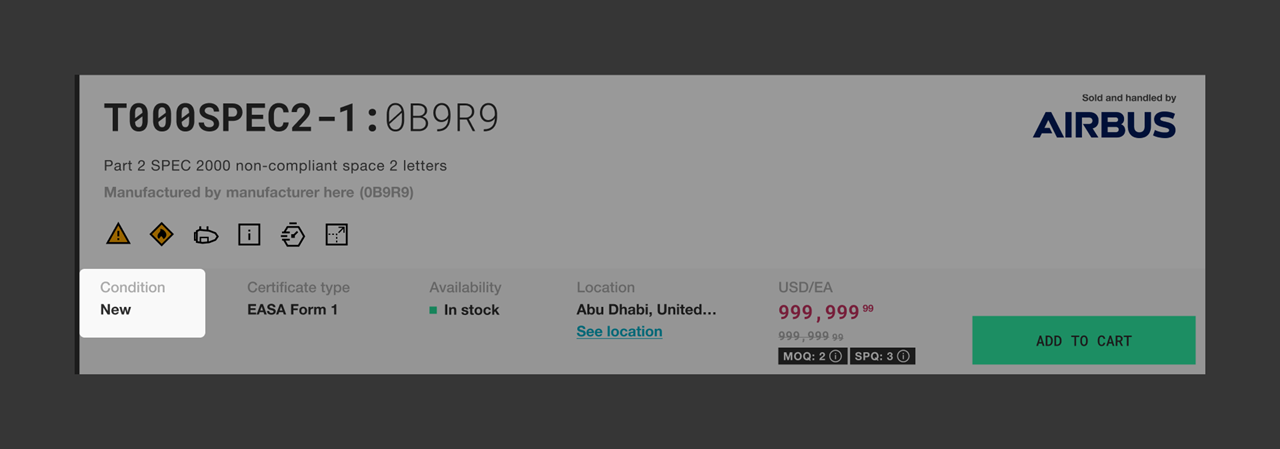
Task: Click the EASA Form 1 certificate type
Action: pyautogui.click(x=292, y=310)
